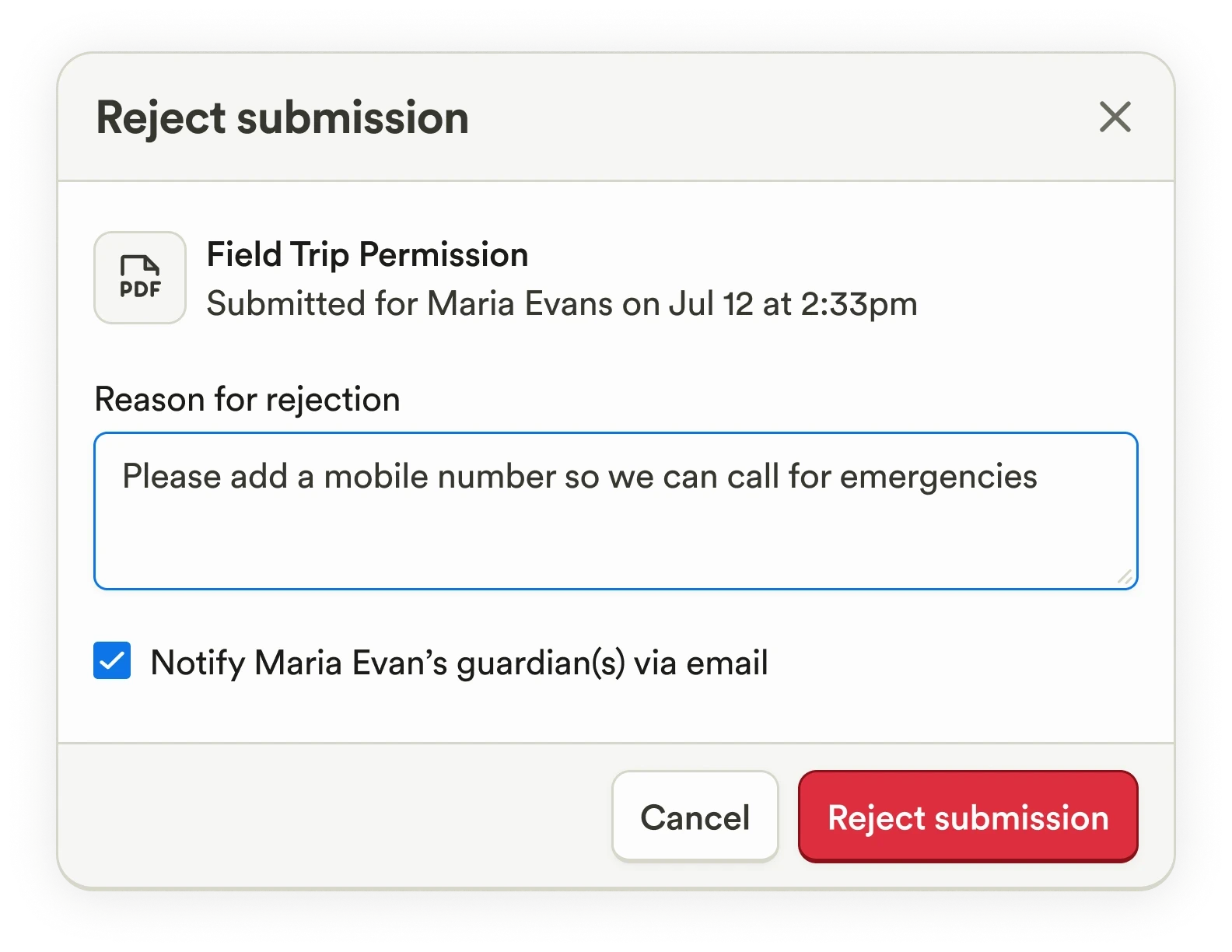This screenshot has height=952, width=1232.
Task: Select the submission timestamp text
Action: click(562, 304)
